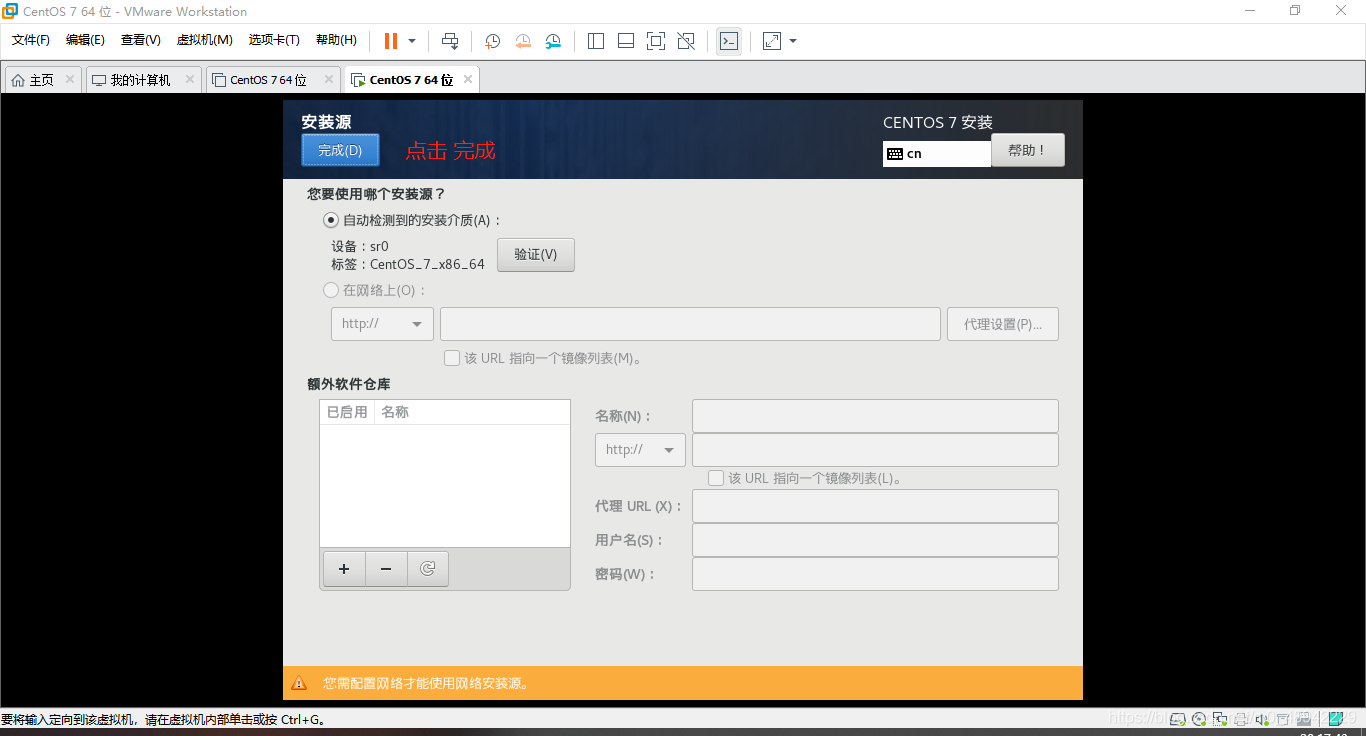This screenshot has height=736, width=1366.
Task: Click the network adapter status icon
Action: pyautogui.click(x=1218, y=718)
